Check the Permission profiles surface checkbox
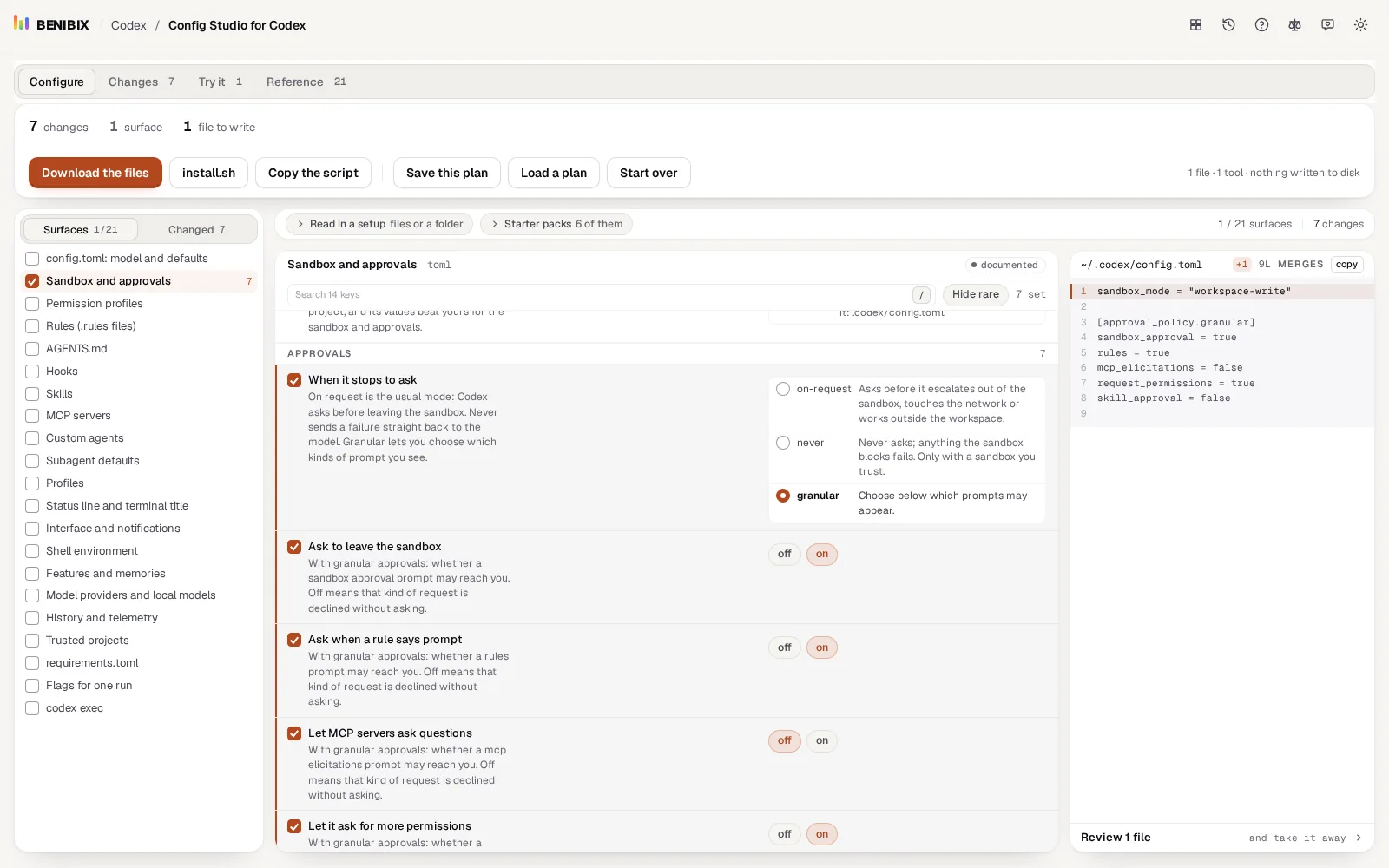This screenshot has height=868, width=1389. pyautogui.click(x=32, y=304)
